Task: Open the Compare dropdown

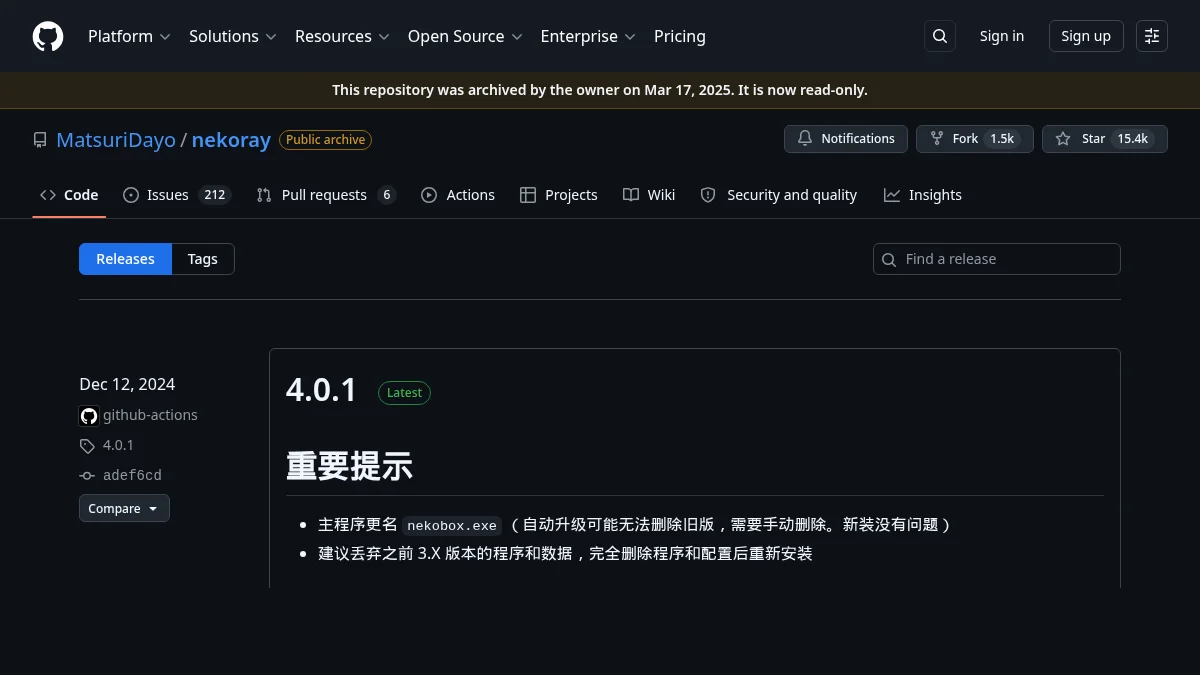Action: tap(124, 508)
